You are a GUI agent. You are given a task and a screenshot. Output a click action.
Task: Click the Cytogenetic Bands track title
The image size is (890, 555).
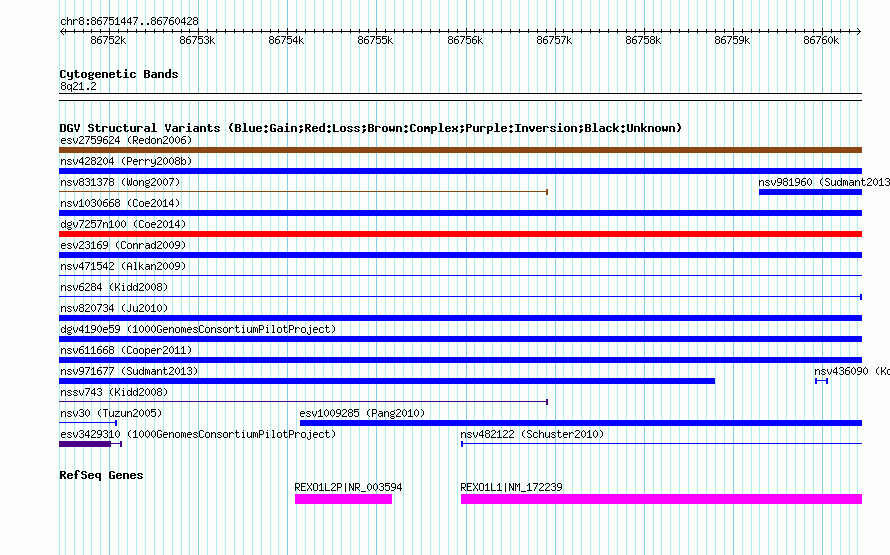[119, 74]
